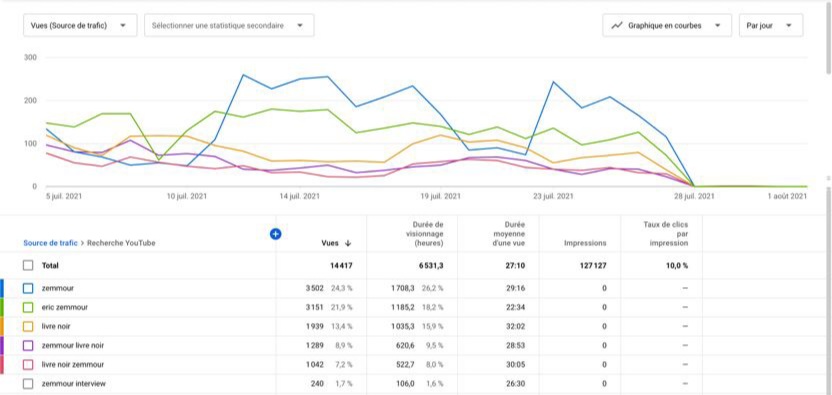Toggle the eric zemmour row checkbox
The width and height of the screenshot is (832, 395).
(x=28, y=307)
